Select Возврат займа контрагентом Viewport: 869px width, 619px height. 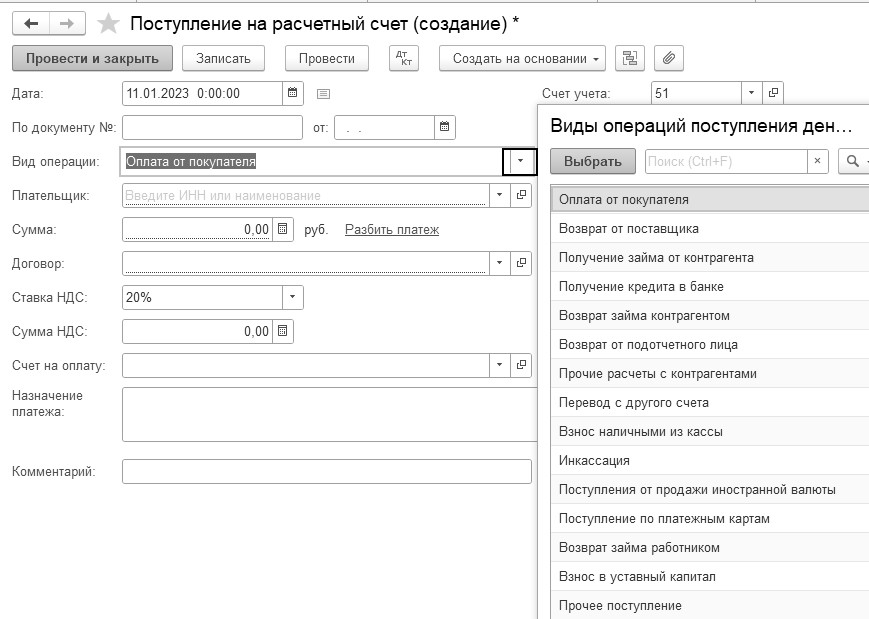point(710,315)
